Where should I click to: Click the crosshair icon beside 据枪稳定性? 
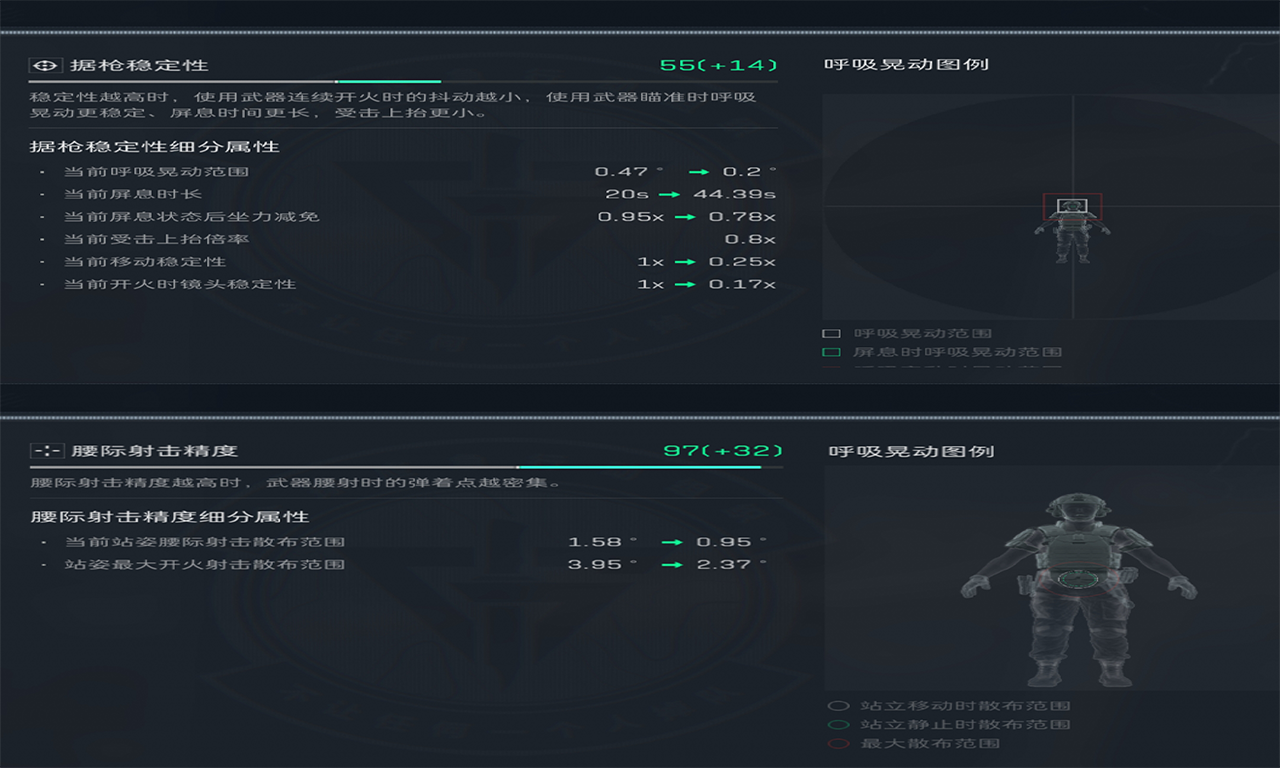tap(43, 65)
